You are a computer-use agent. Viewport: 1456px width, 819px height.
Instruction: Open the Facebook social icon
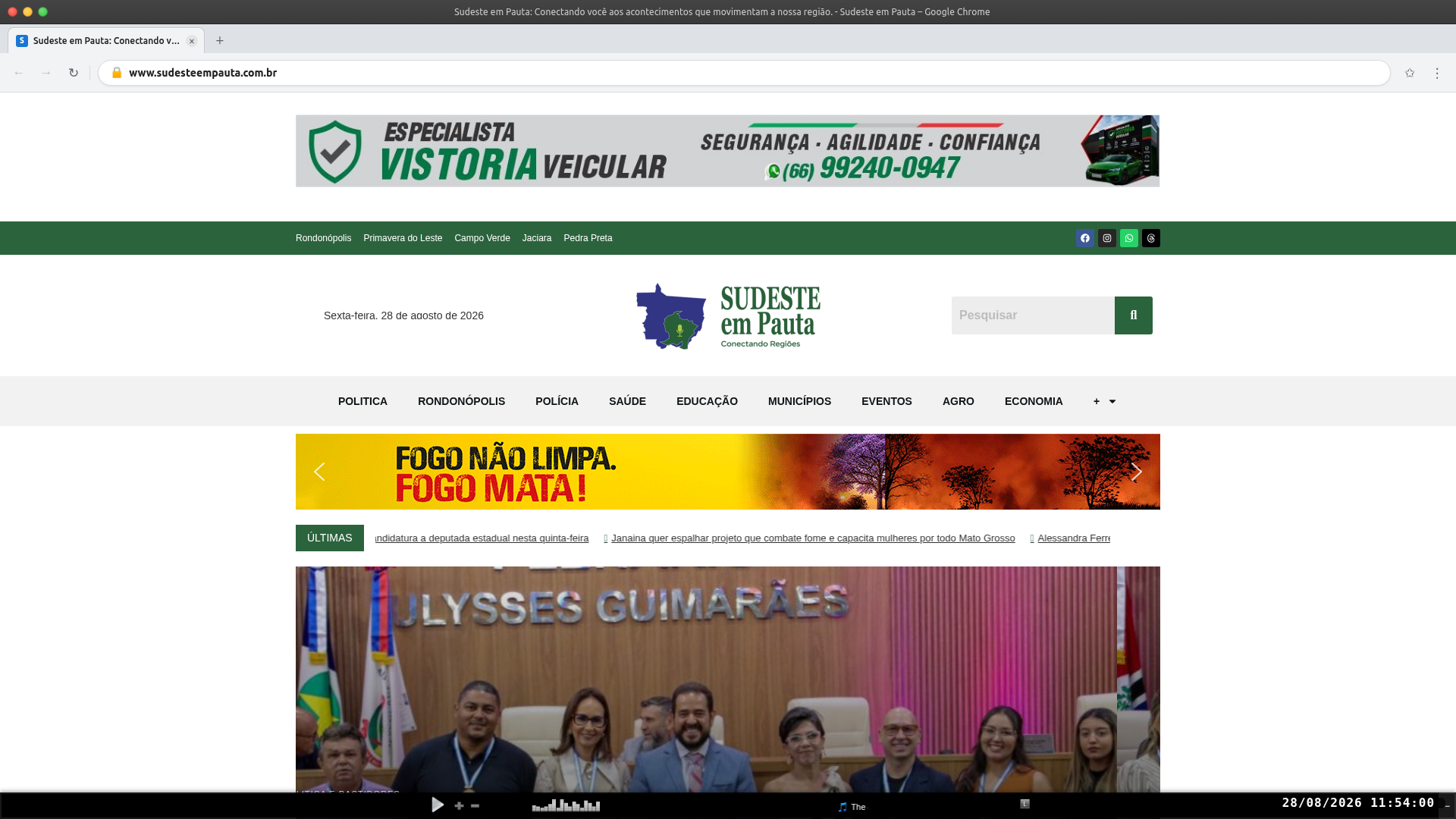[1085, 238]
